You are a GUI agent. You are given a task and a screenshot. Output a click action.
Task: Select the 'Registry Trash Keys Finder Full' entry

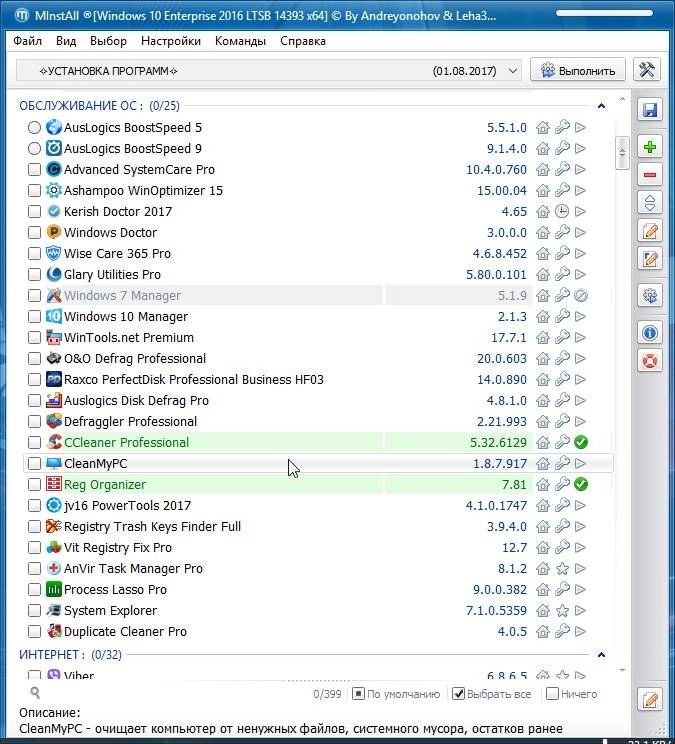(x=152, y=527)
